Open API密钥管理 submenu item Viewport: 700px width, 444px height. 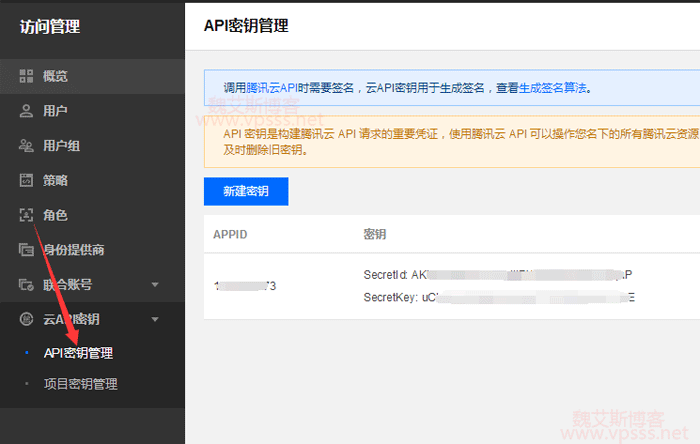click(x=78, y=353)
